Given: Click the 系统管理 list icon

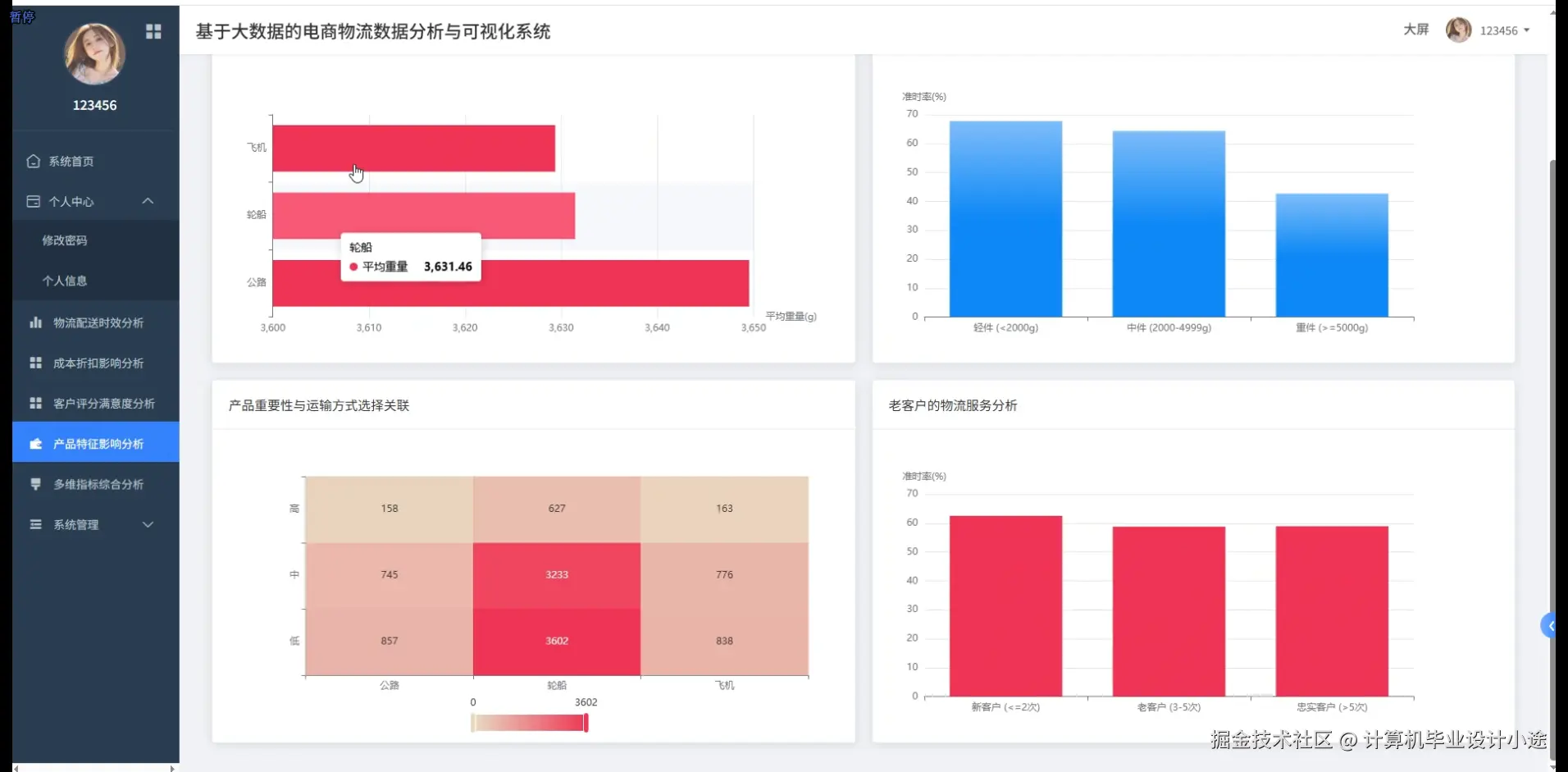Looking at the screenshot, I should pos(34,524).
